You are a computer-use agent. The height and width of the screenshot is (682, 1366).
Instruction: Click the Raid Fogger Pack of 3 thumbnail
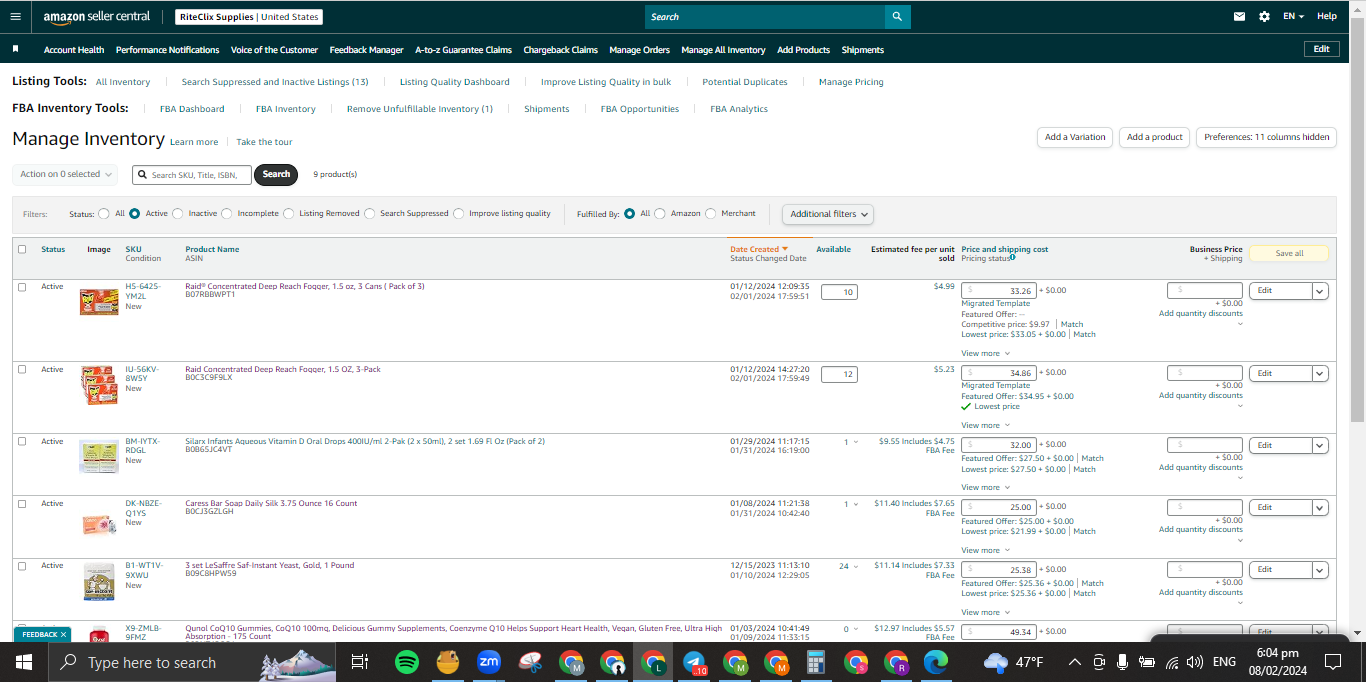click(99, 301)
